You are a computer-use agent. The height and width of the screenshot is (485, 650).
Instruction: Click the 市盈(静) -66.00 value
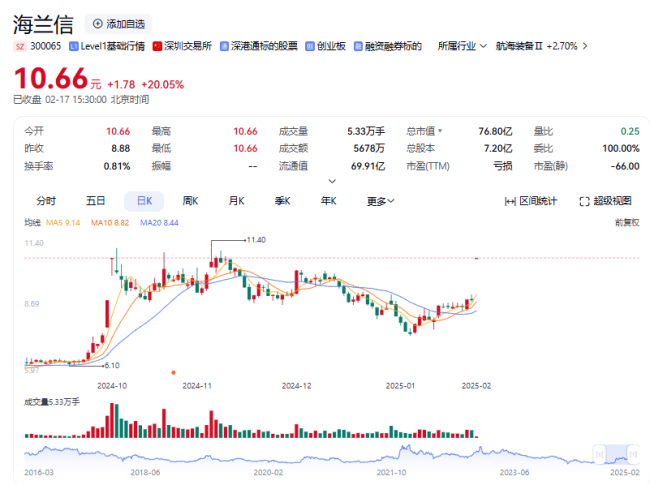625,166
